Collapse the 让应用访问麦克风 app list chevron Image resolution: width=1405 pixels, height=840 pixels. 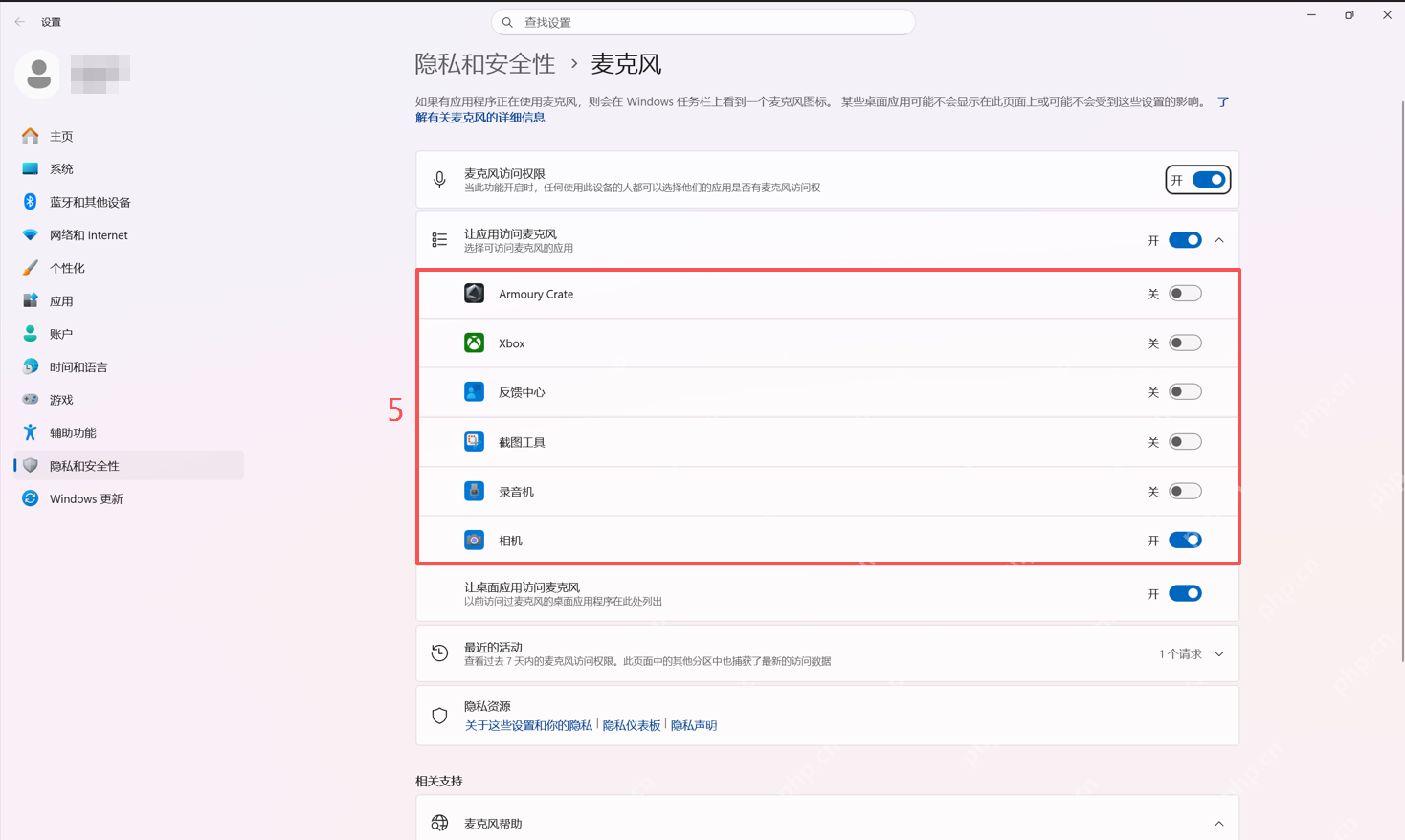point(1219,240)
